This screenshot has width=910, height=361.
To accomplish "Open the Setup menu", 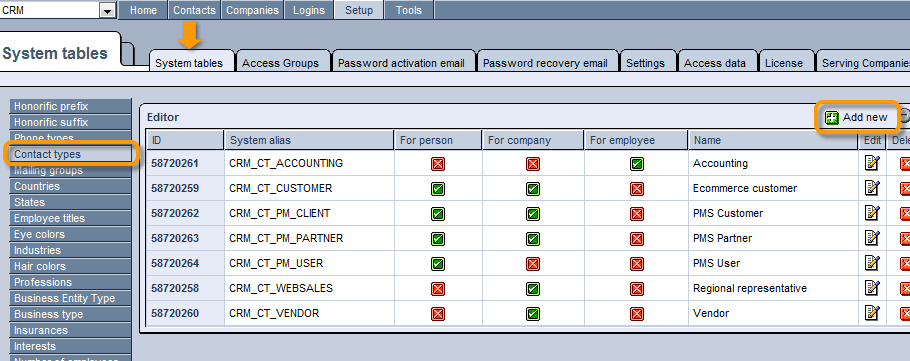I will (359, 10).
